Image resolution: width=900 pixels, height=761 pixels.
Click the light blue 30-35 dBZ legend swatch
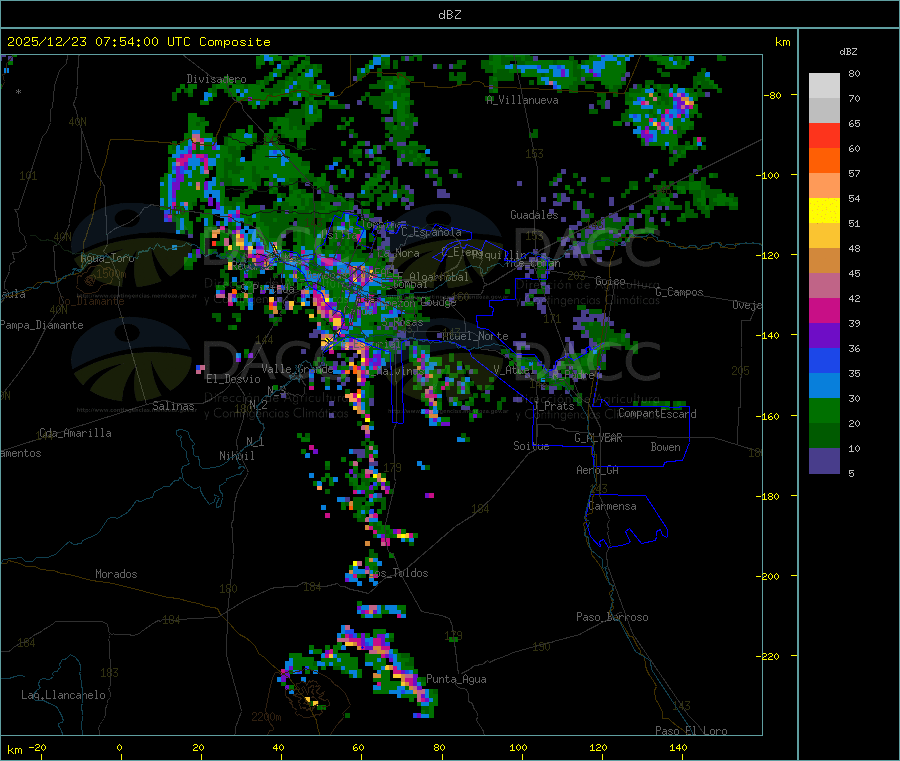(x=824, y=386)
